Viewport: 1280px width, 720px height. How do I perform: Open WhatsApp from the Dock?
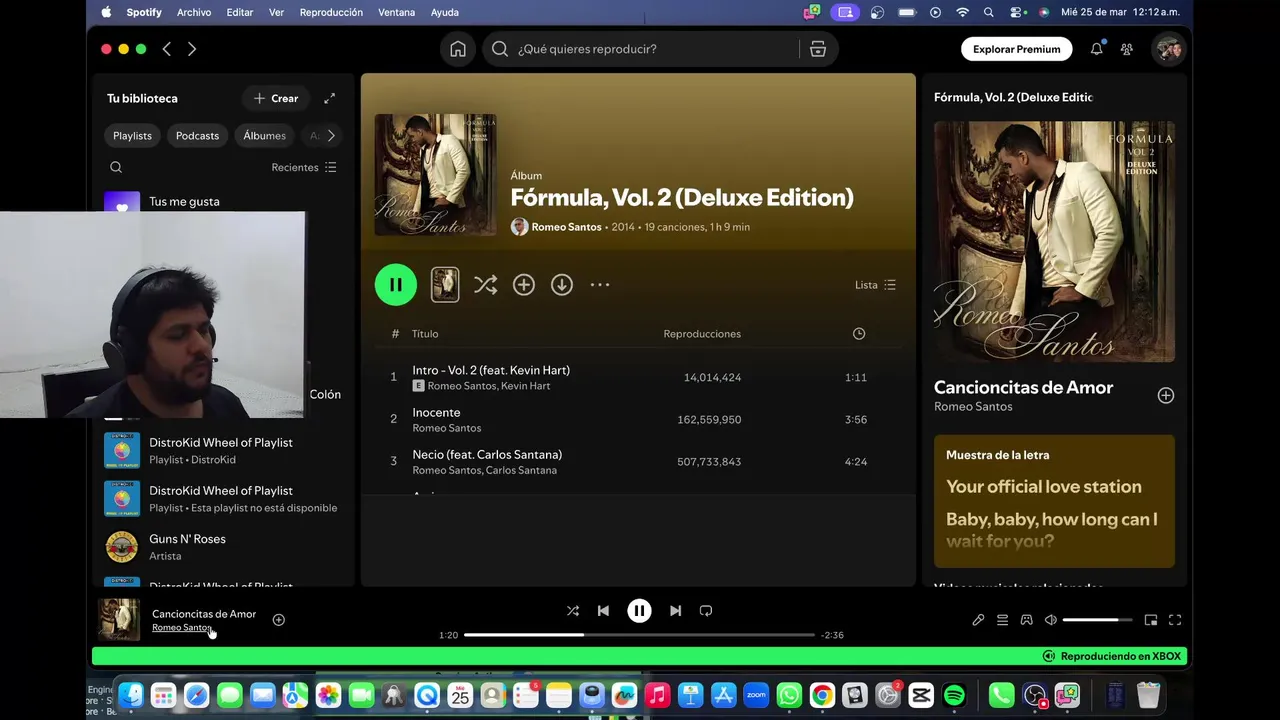coord(789,695)
